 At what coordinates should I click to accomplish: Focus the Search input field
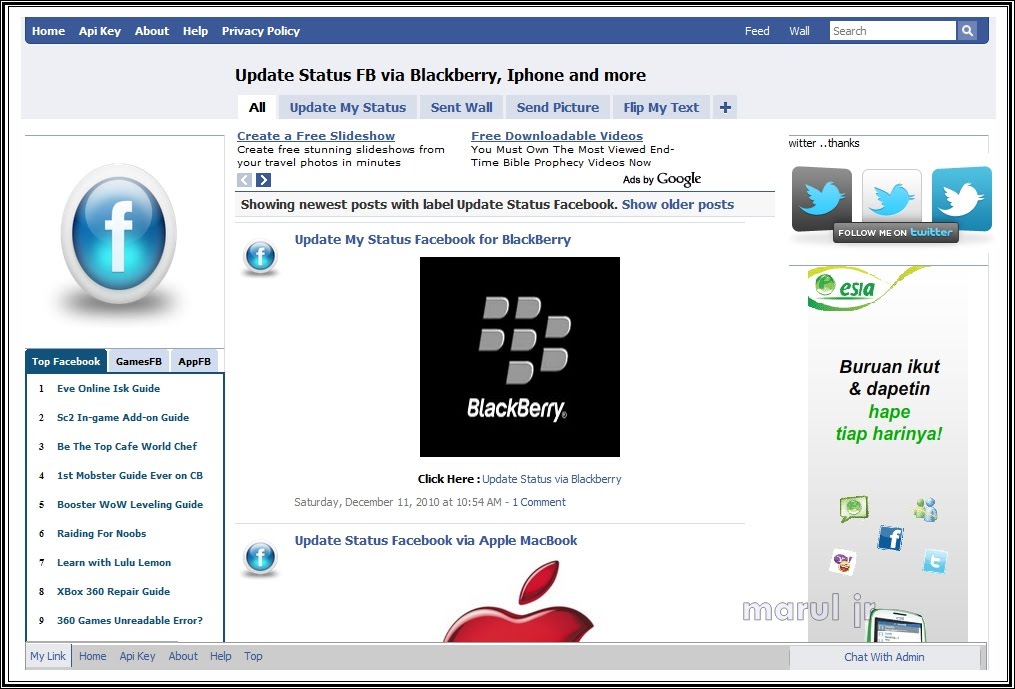tap(893, 30)
